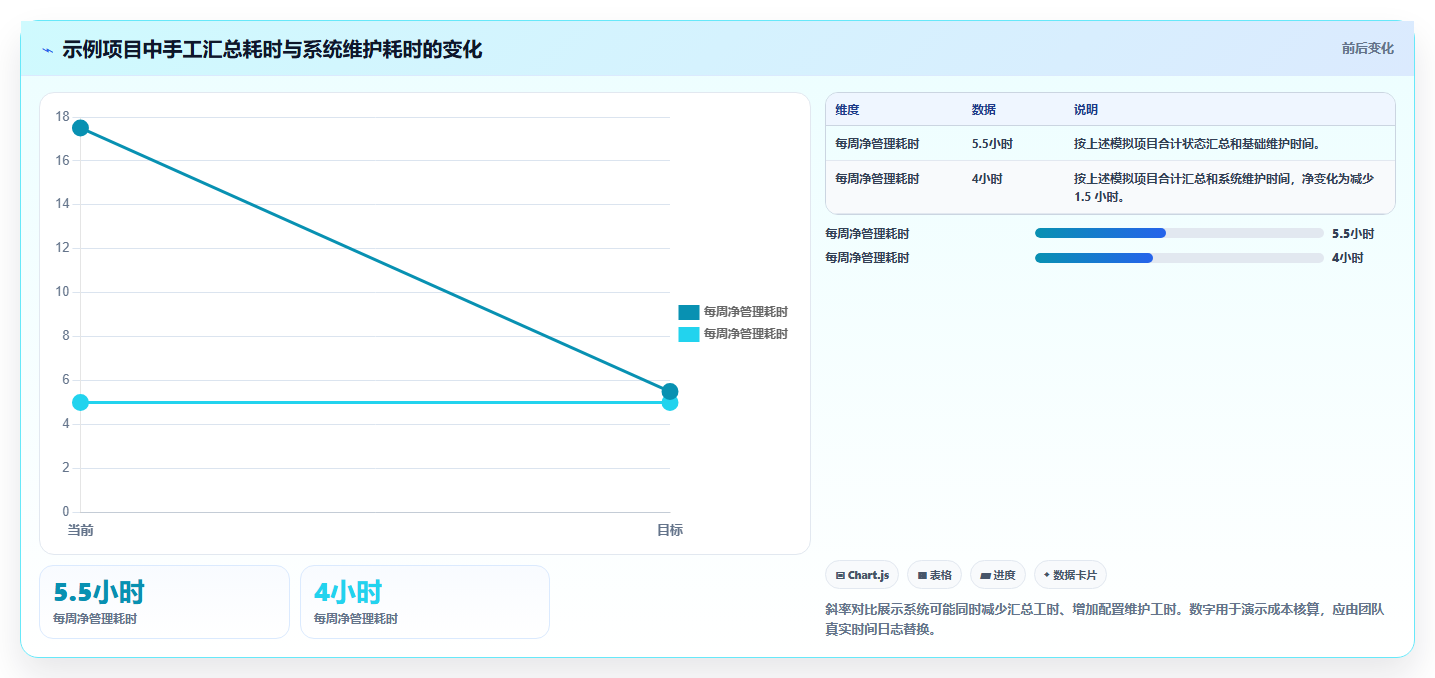Click the card title 示例项目中手工汇总耗时与系统维护耗时的变化
Viewport: 1435px width, 678px height.
pos(272,50)
